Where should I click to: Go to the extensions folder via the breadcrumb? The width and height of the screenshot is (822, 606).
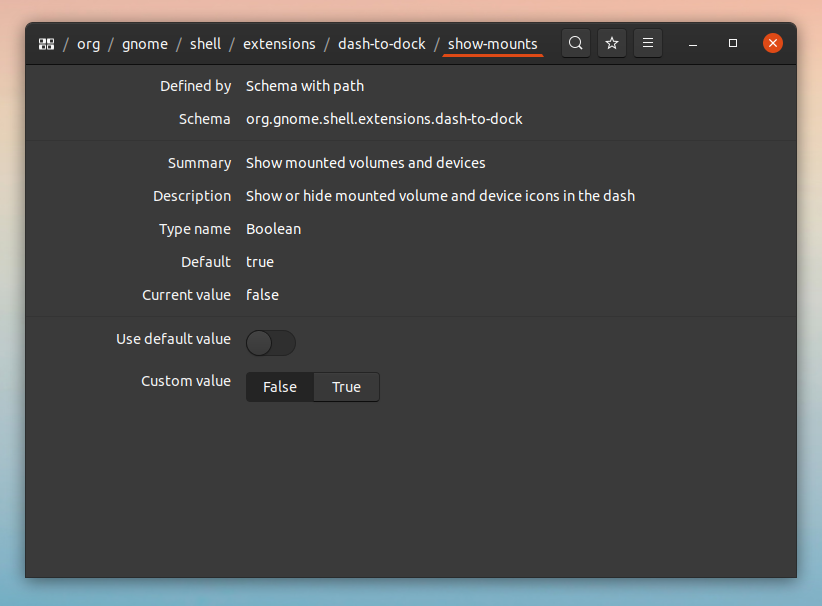(279, 43)
